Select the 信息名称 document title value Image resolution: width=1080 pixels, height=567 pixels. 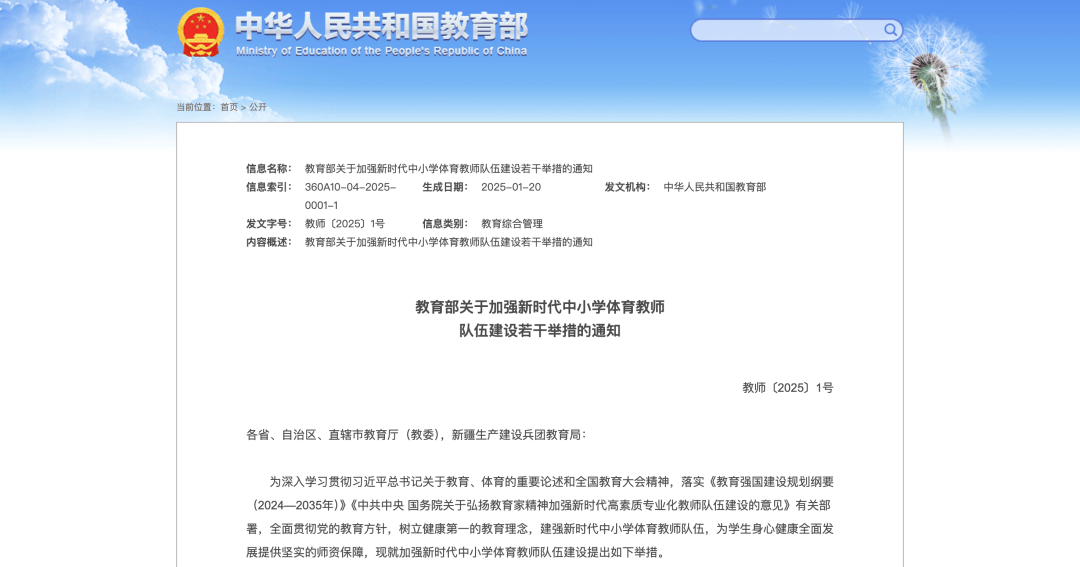point(448,169)
